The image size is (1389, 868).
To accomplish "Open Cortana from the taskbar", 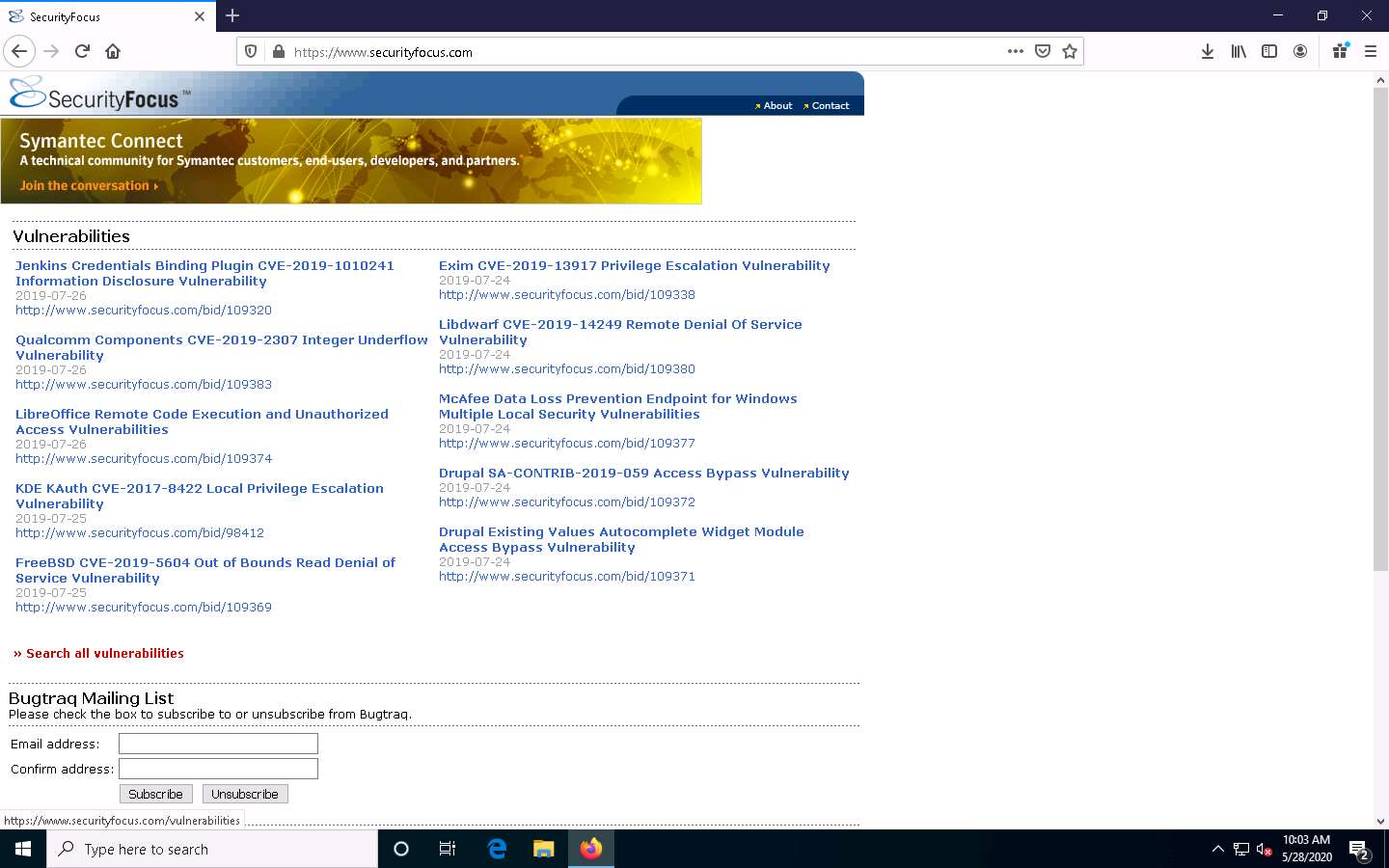I will coord(401,849).
